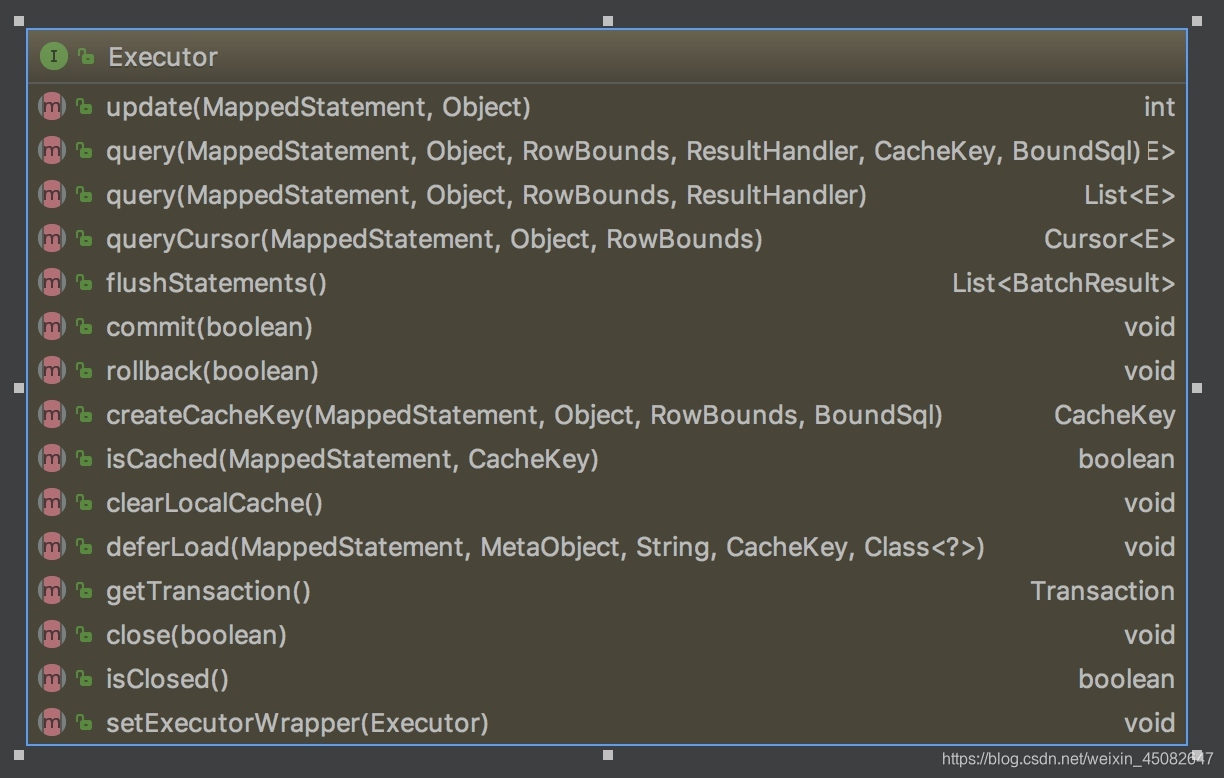Click void return type of deferLoad
Image resolution: width=1224 pixels, height=778 pixels.
point(1150,547)
